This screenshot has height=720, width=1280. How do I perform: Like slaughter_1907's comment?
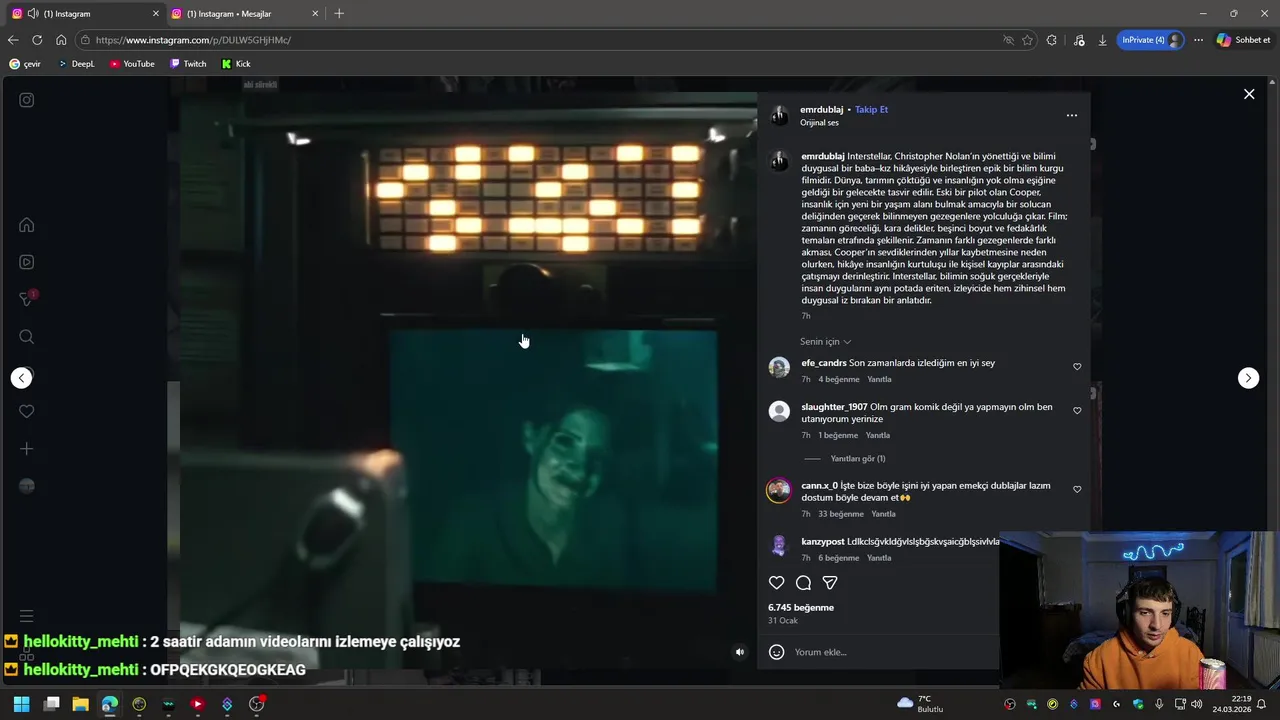[1077, 411]
